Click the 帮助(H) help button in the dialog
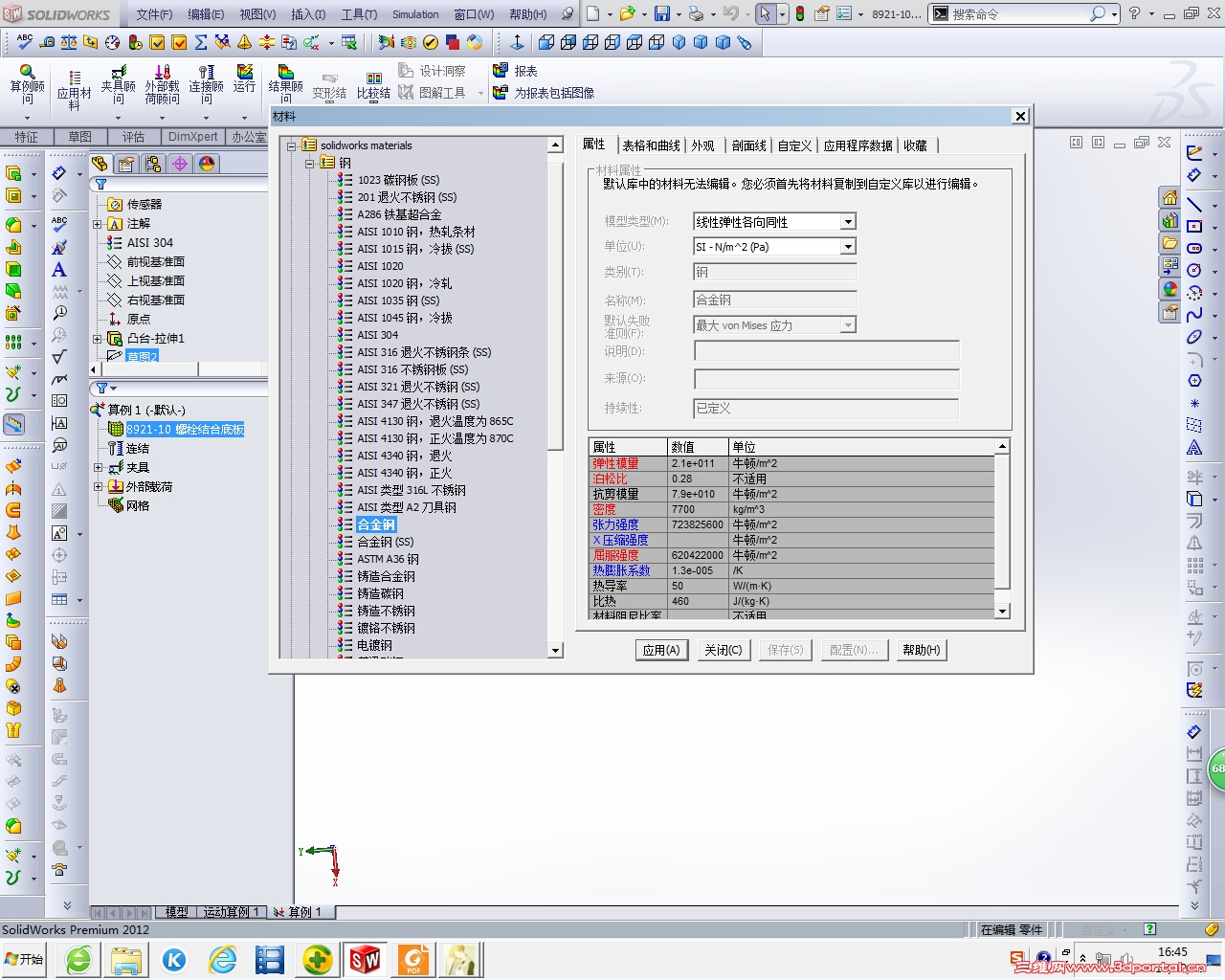The image size is (1225, 980). [x=922, y=650]
